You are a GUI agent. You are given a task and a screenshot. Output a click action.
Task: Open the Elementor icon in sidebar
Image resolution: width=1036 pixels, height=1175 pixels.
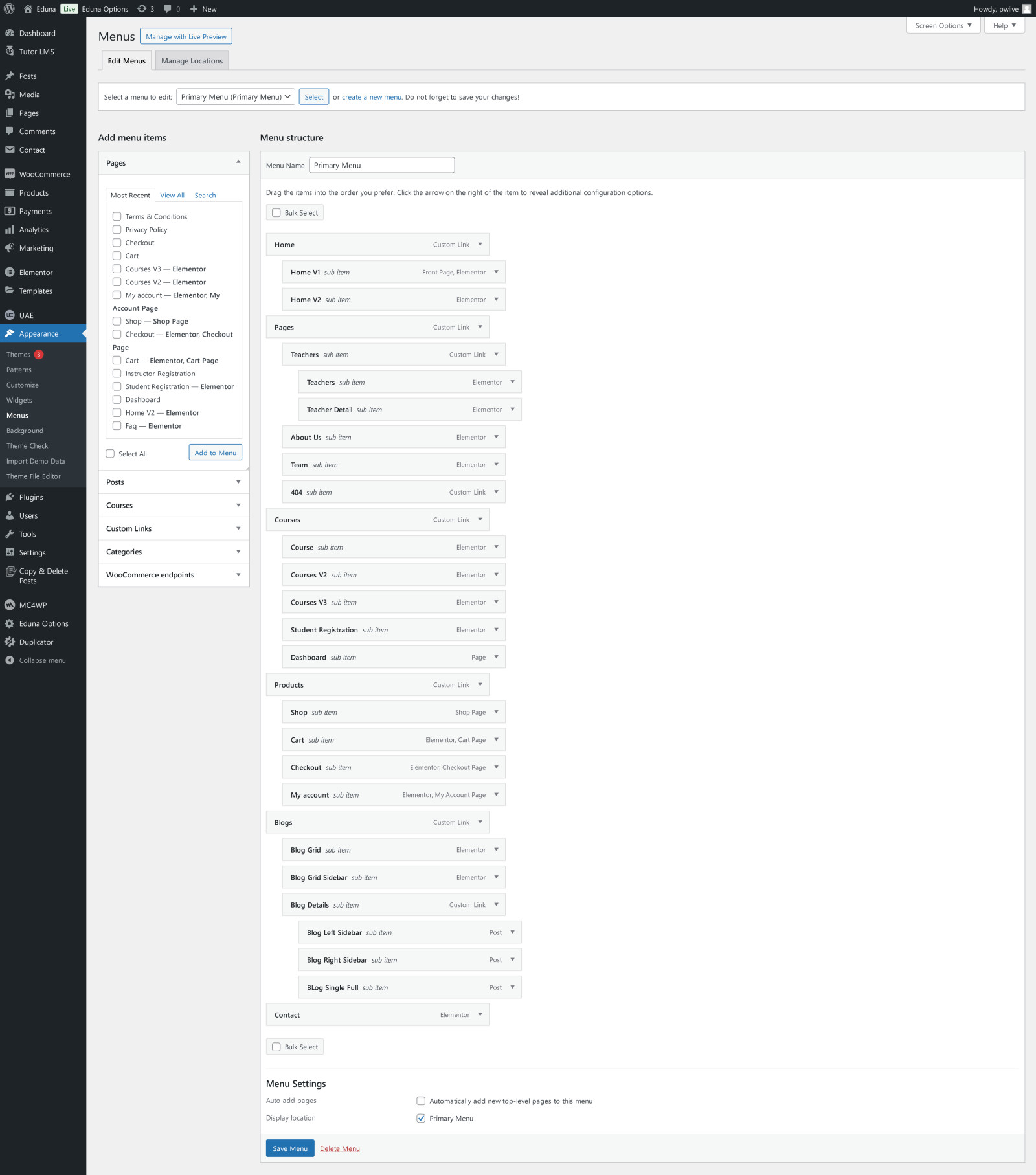click(10, 273)
